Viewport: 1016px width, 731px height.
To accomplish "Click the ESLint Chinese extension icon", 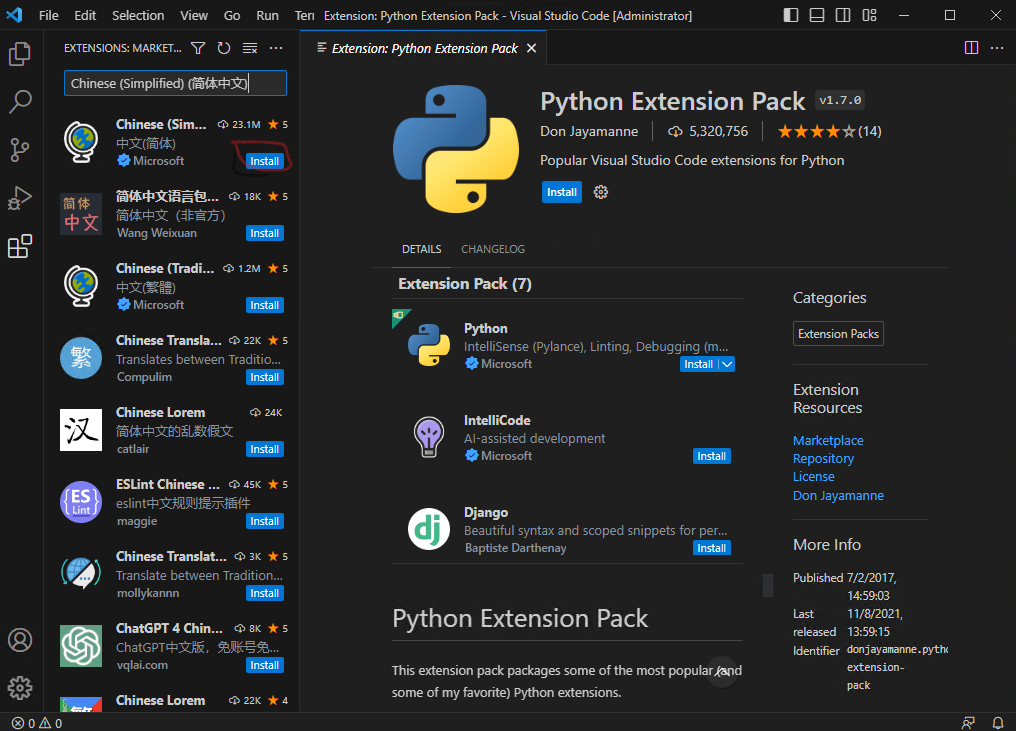I will pos(81,502).
